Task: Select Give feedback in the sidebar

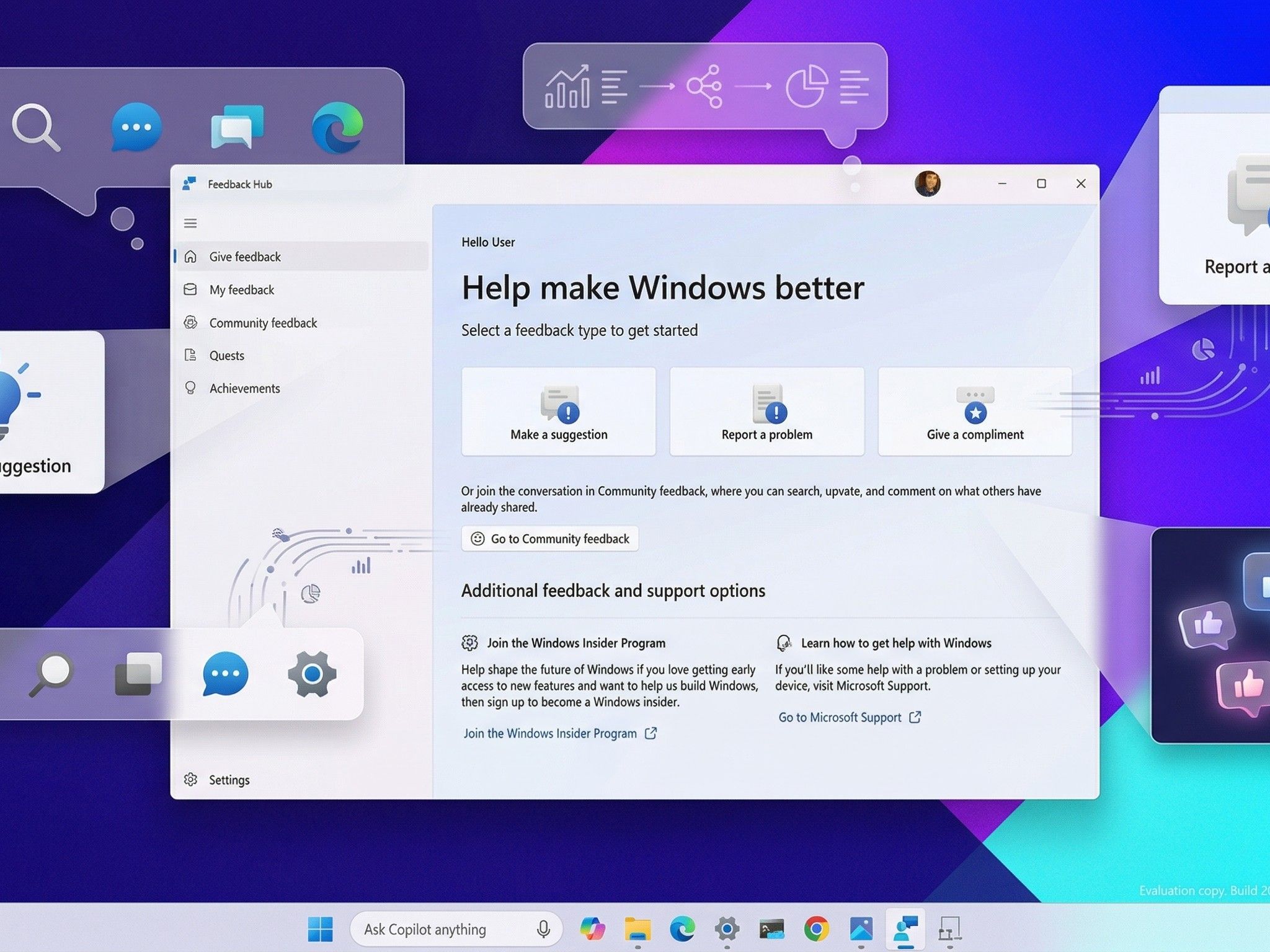Action: coord(301,257)
